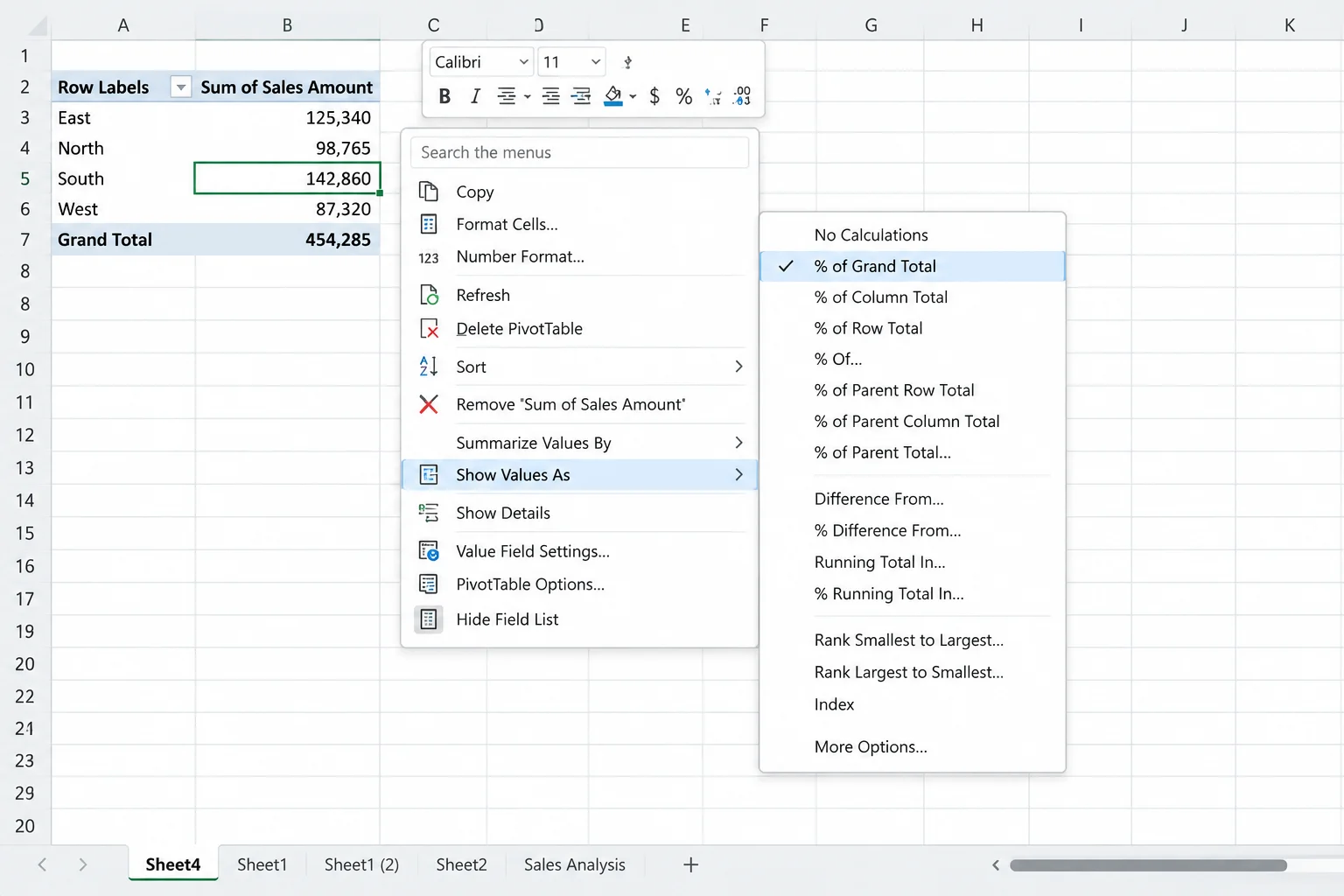Expand the Show Values As arrow
This screenshot has height=896, width=1344.
tap(738, 475)
